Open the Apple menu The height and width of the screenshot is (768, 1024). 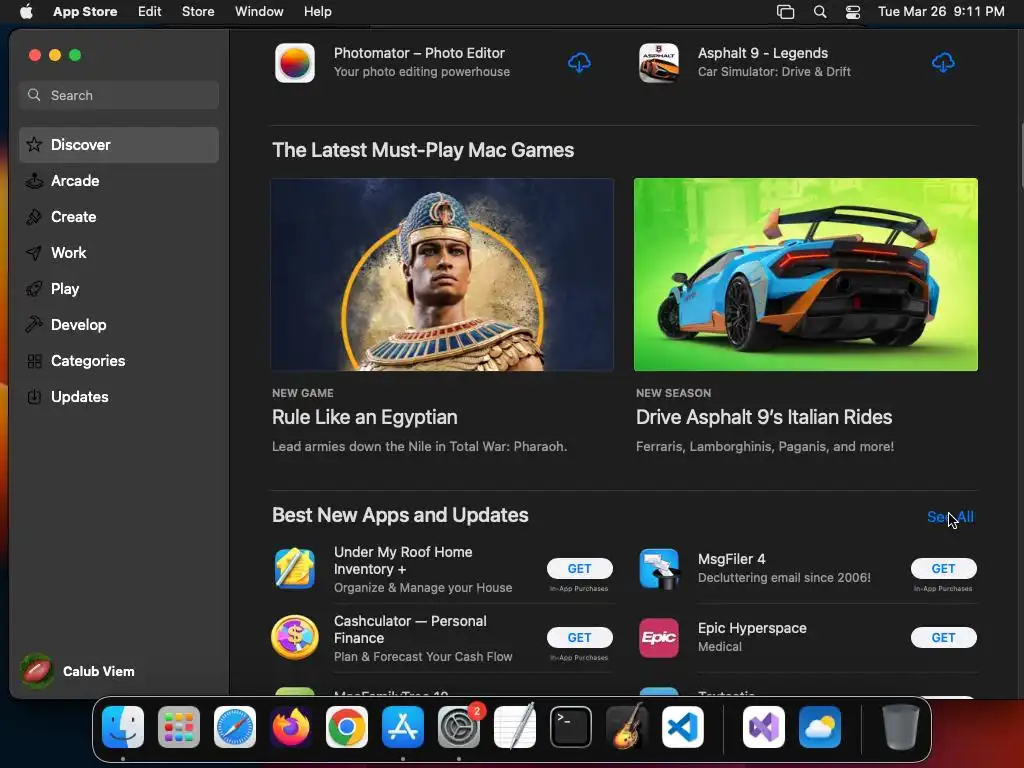(26, 12)
